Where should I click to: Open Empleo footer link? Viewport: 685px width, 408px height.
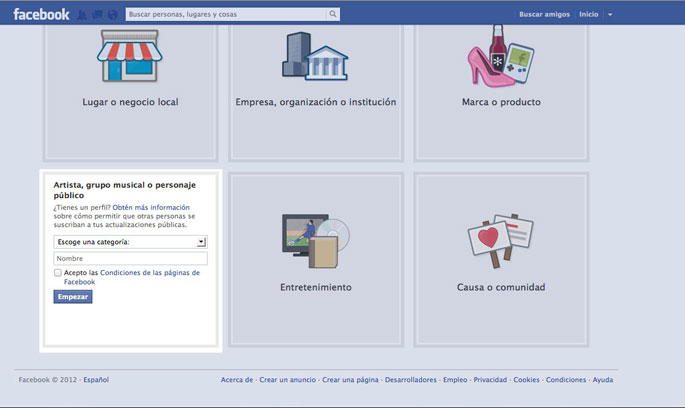(x=455, y=380)
